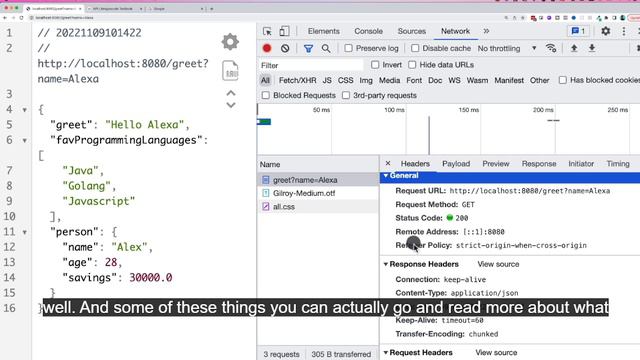Open the Initiator tab

pos(581,164)
